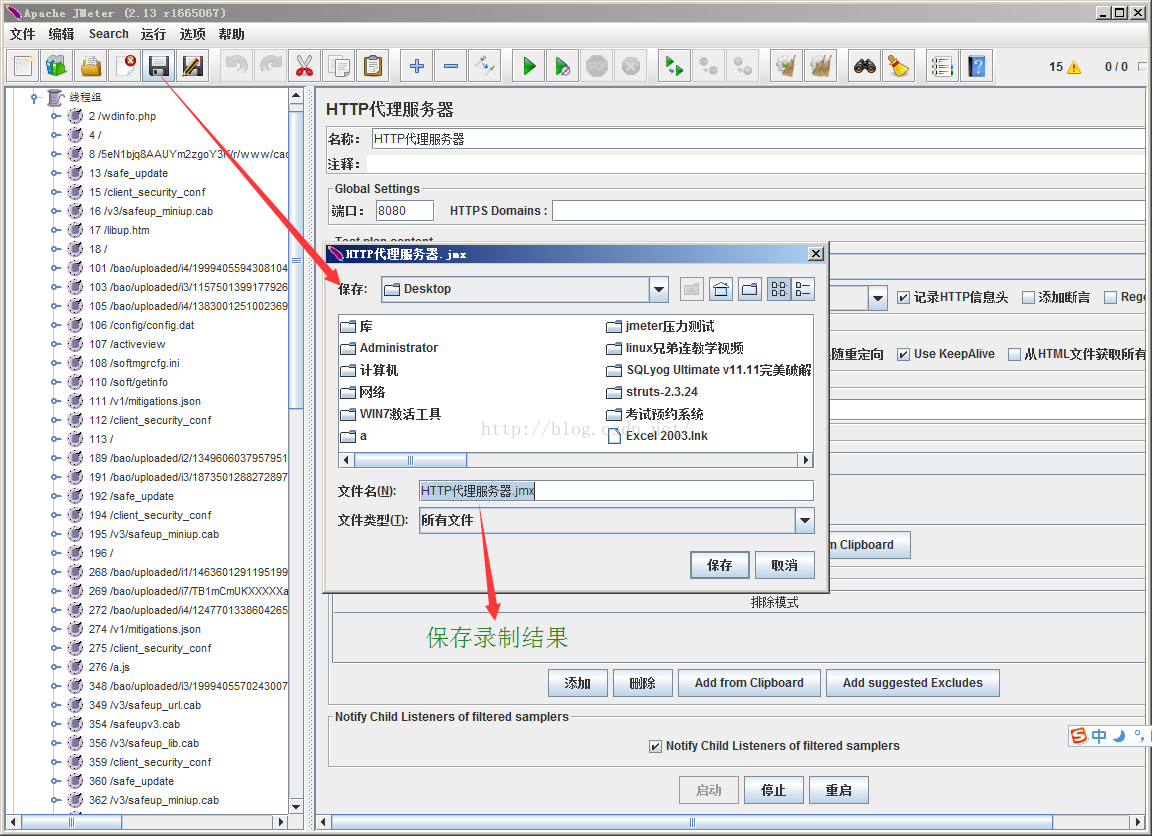Click the Clear All double broom icon
1152x836 pixels.
pos(820,66)
